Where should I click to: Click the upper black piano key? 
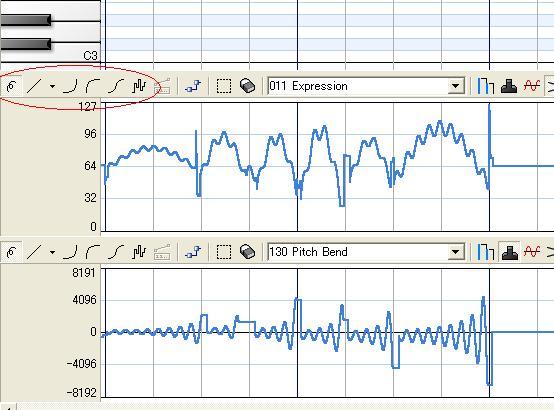click(25, 20)
